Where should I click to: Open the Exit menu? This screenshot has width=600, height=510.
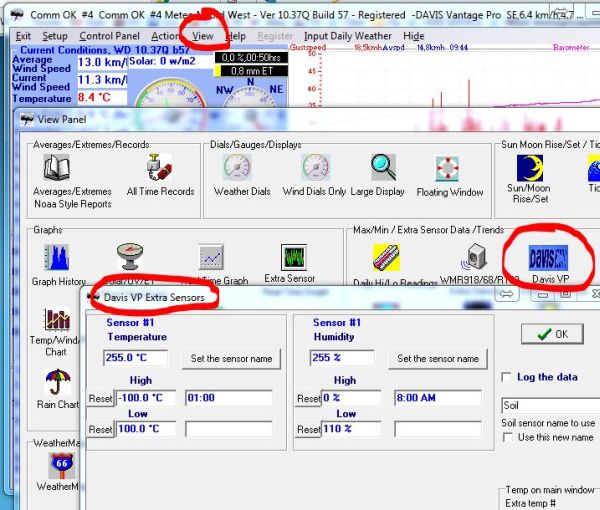[23, 36]
